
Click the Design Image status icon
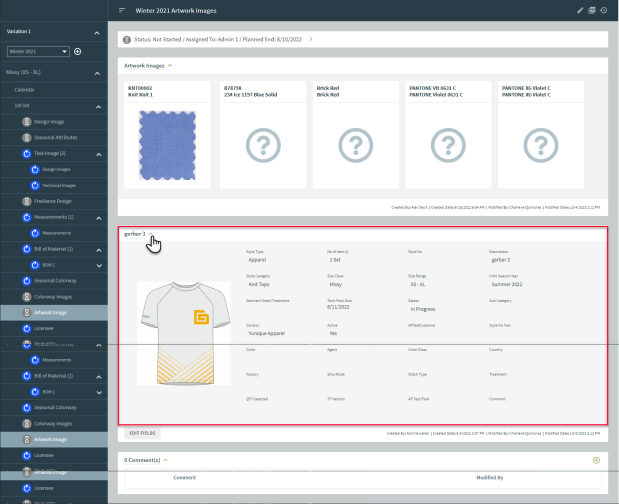pos(27,121)
